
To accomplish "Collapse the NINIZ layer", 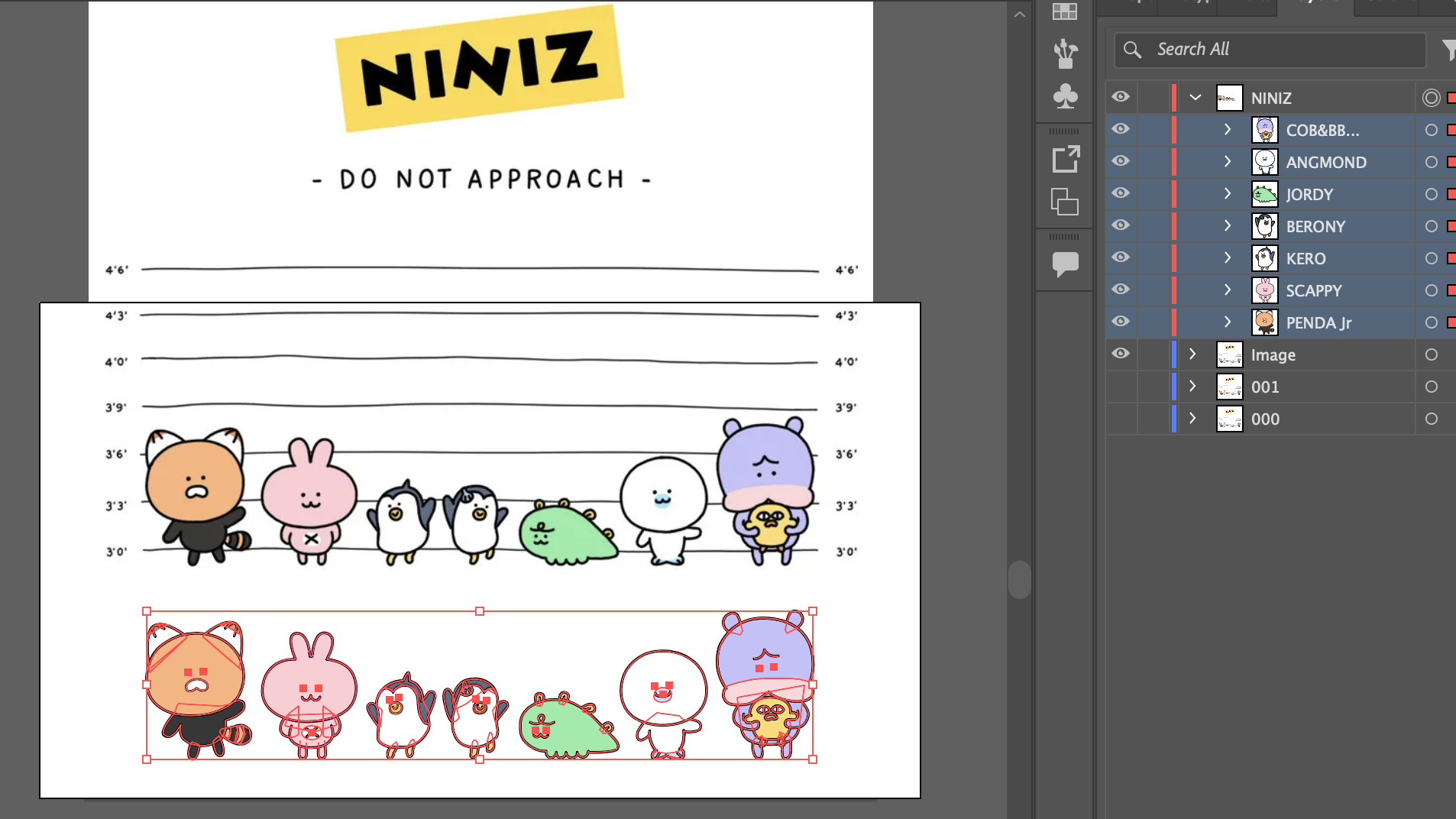I will tap(1196, 98).
